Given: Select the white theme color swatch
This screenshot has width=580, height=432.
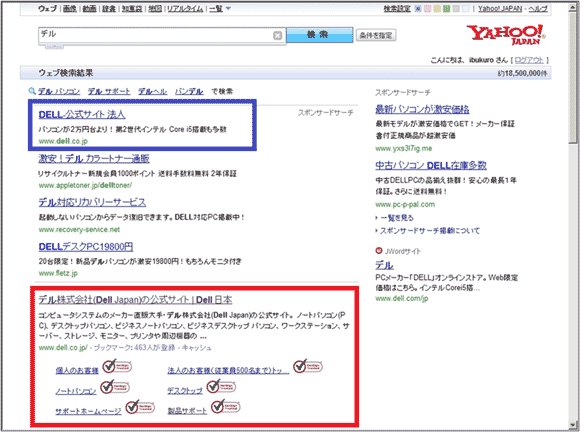Looking at the screenshot, I should click(466, 9).
